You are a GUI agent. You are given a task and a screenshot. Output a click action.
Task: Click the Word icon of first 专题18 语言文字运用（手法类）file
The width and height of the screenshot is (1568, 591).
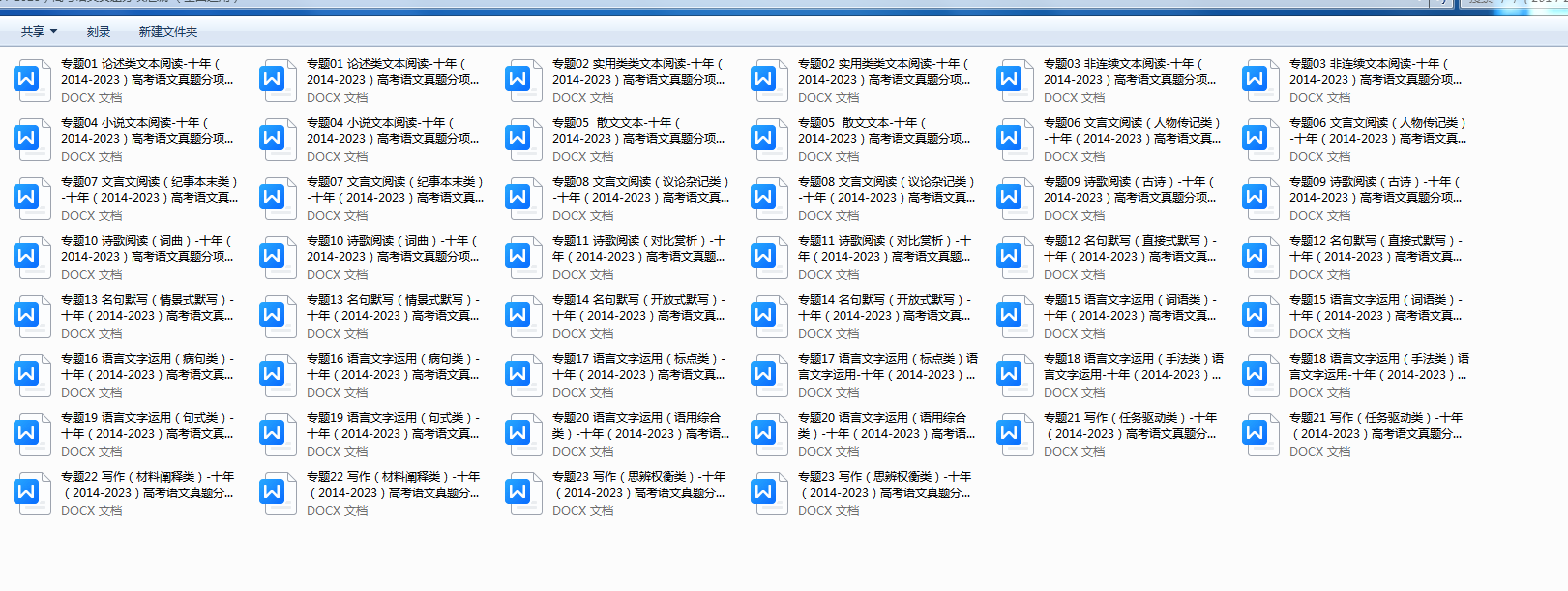[x=1015, y=375]
